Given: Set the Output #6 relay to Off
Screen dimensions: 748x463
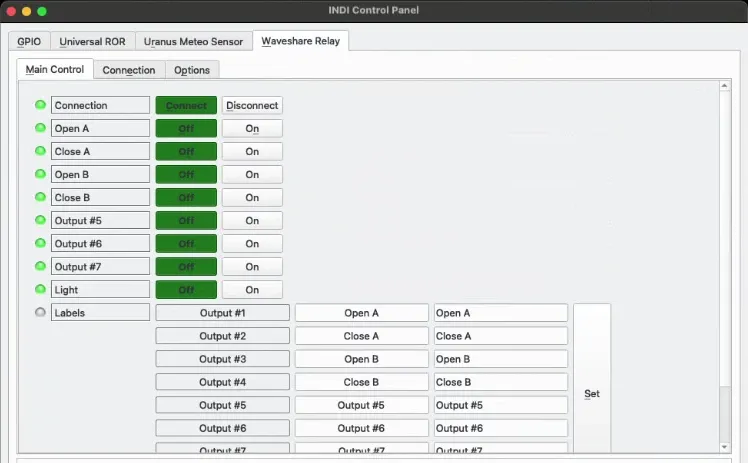Looking at the screenshot, I should pyautogui.click(x=186, y=244).
